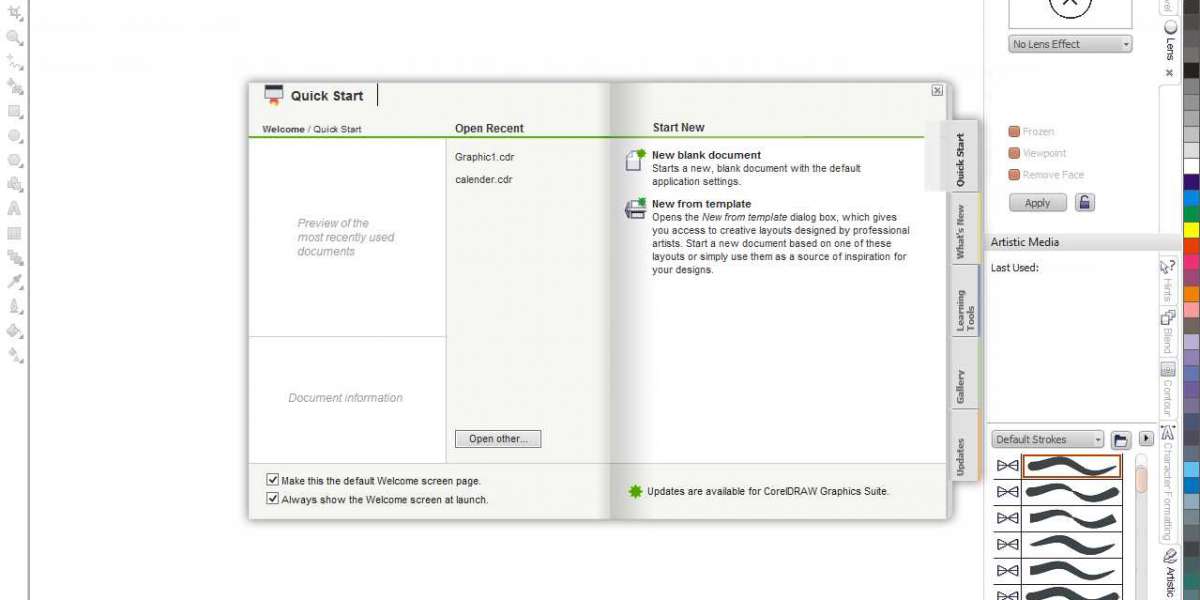Viewport: 1200px width, 600px height.
Task: Open the No Lens Effect dropdown
Action: point(1070,44)
